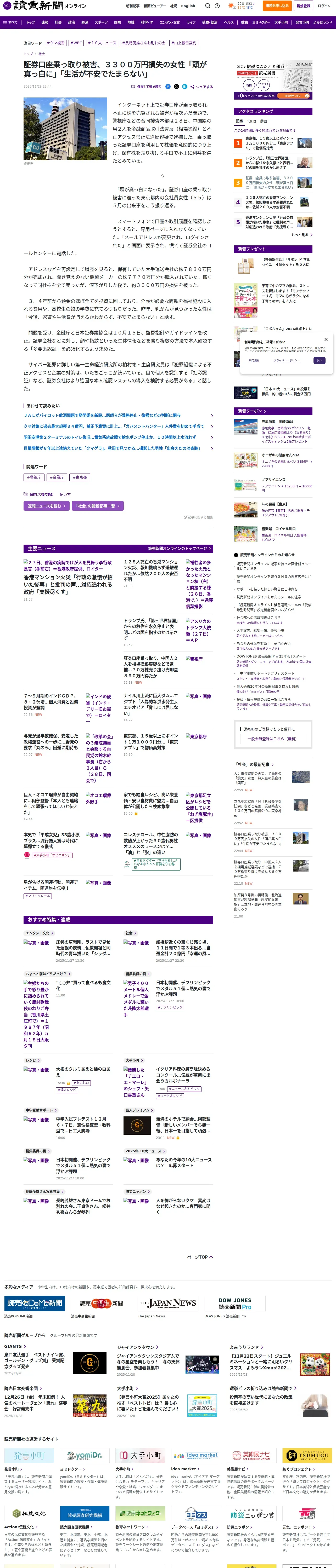Click the '#山上被告裁判' tag
Image resolution: width=336 pixels, height=1568 pixels.
(x=183, y=43)
